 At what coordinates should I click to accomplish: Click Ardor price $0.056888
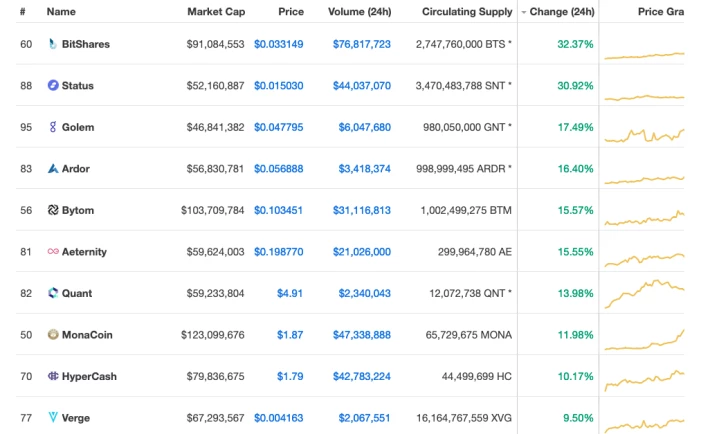(x=278, y=169)
